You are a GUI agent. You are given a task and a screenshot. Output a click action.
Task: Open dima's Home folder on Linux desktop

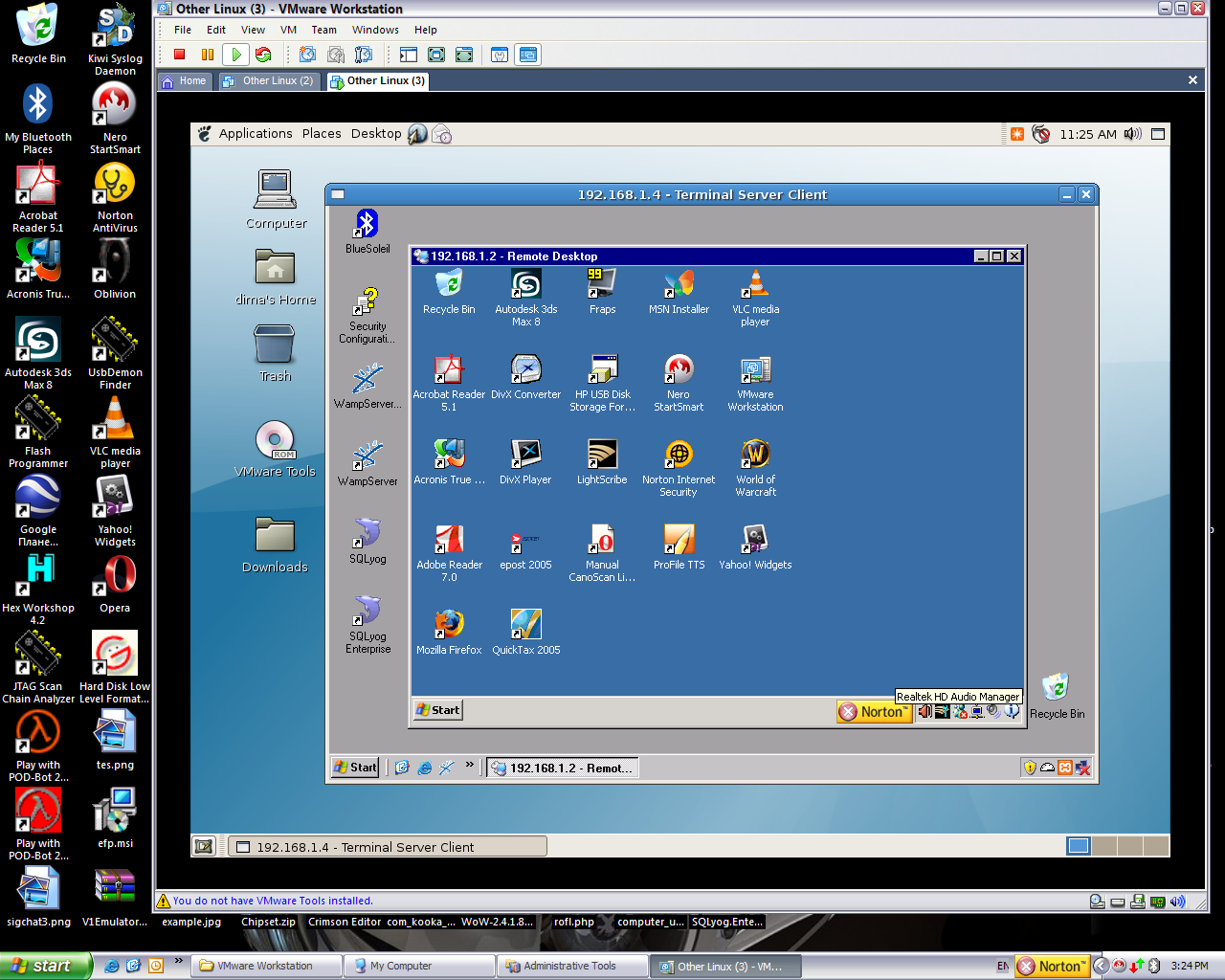click(276, 277)
